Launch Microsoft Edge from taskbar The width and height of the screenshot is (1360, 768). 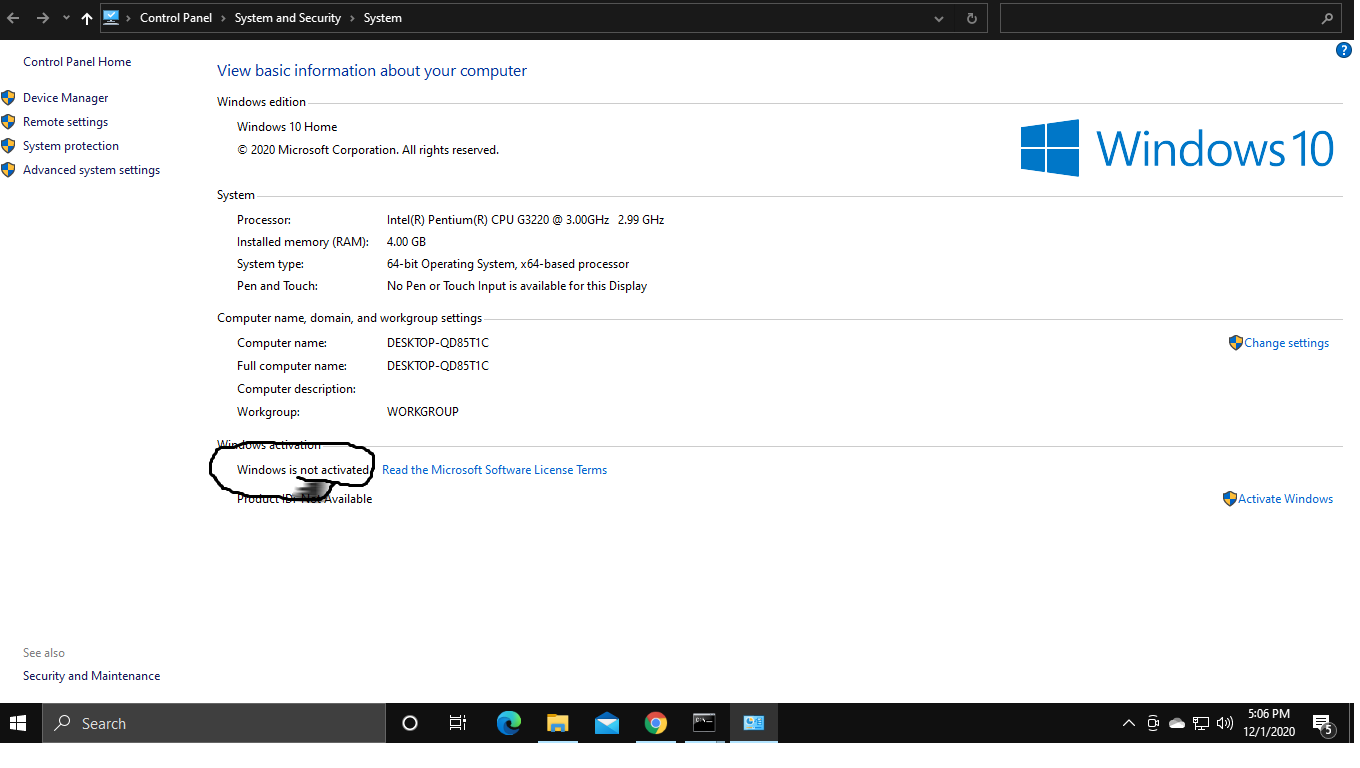pyautogui.click(x=509, y=723)
